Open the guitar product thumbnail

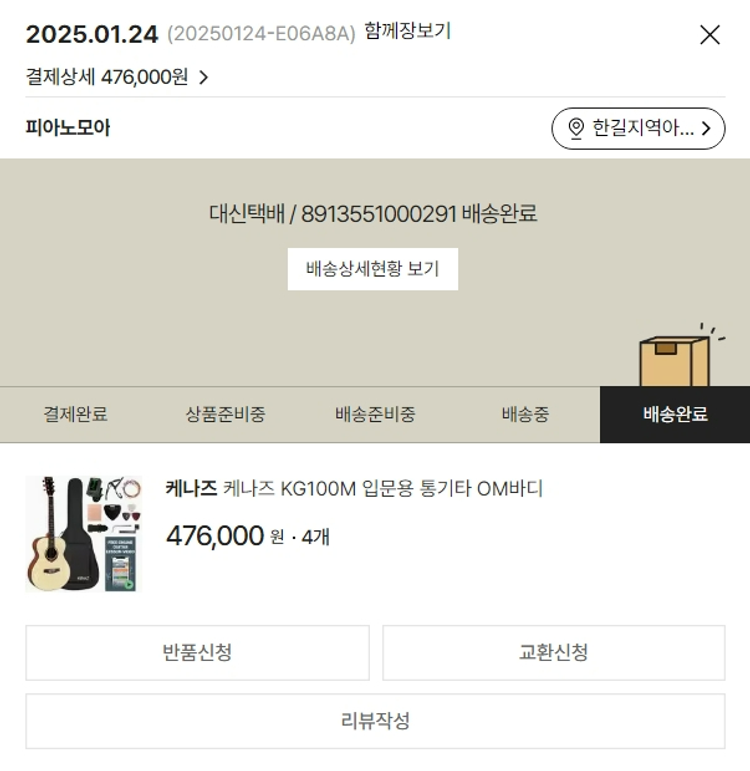coord(84,534)
